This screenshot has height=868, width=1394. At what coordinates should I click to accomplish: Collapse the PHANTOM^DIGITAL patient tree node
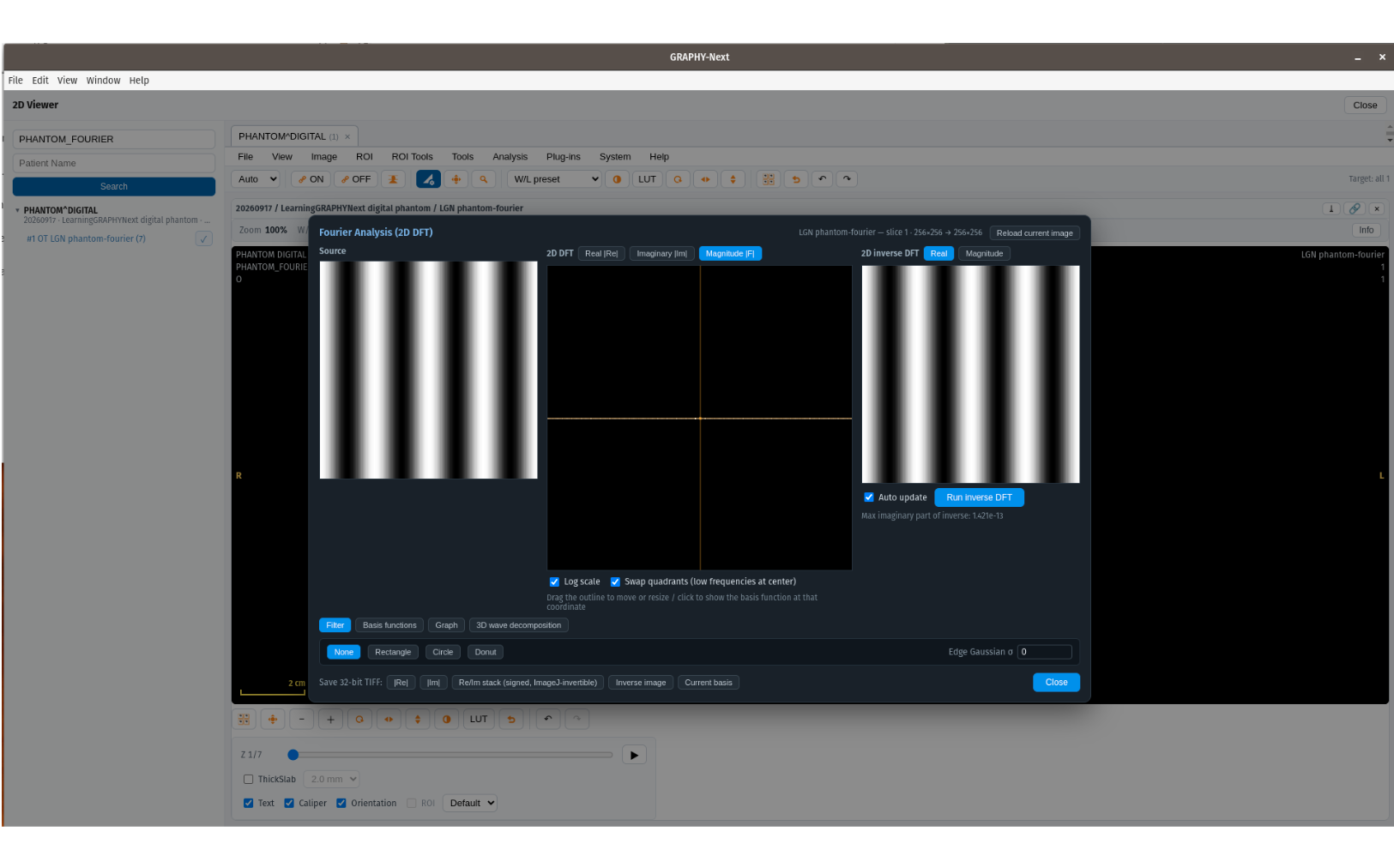coord(17,210)
